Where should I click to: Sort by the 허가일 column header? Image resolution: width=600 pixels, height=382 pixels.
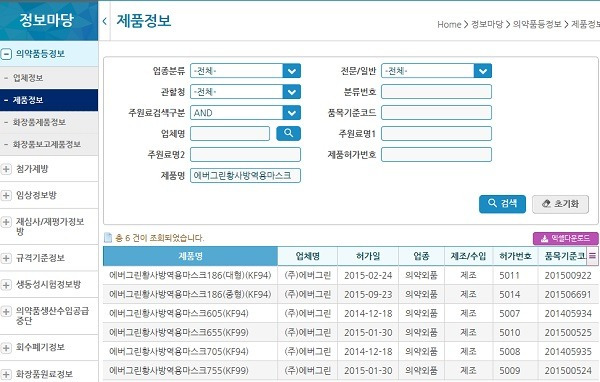[368, 256]
